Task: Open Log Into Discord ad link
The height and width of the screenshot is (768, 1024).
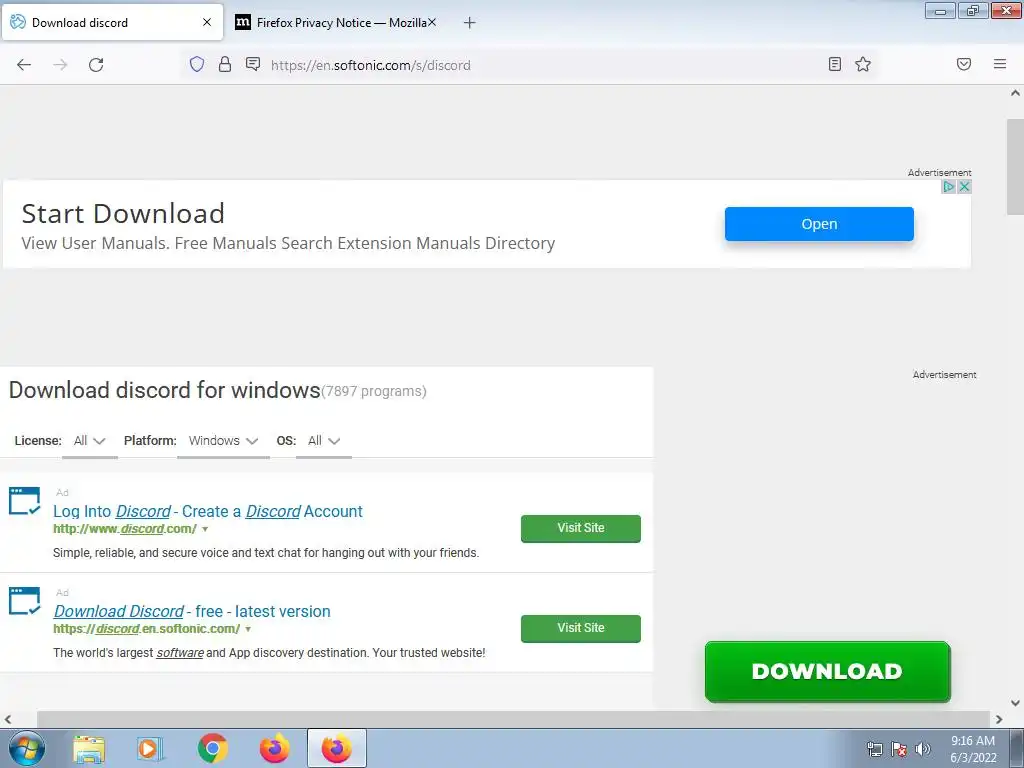Action: coord(208,511)
